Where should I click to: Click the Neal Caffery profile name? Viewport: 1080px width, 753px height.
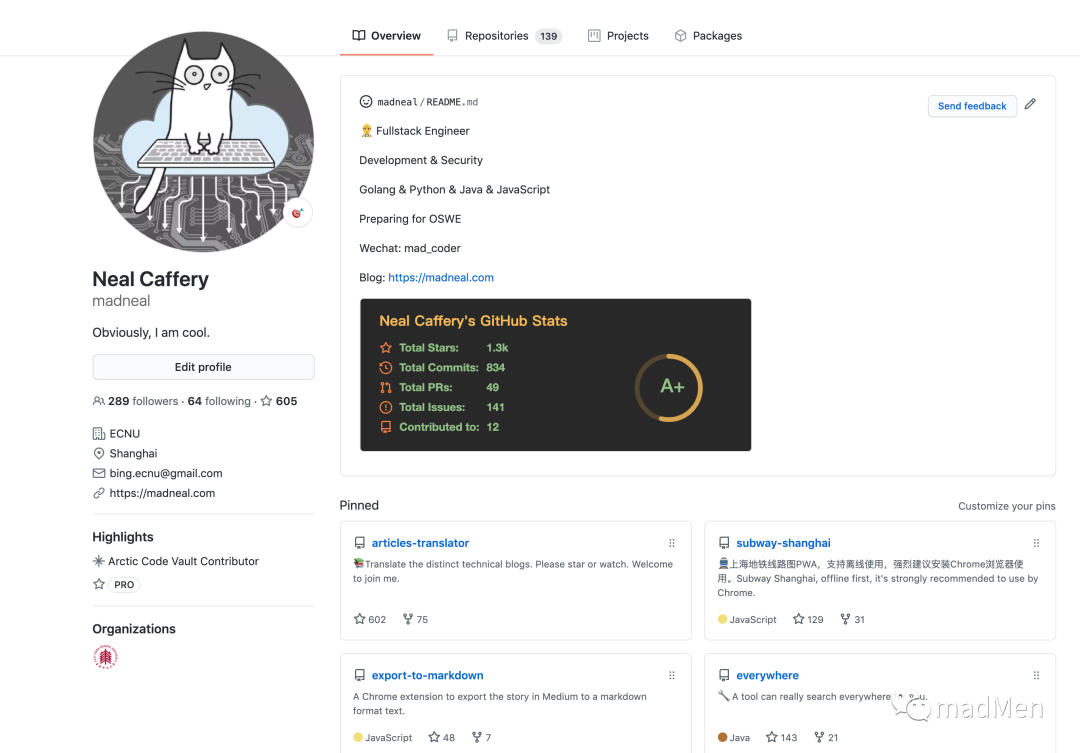click(150, 279)
